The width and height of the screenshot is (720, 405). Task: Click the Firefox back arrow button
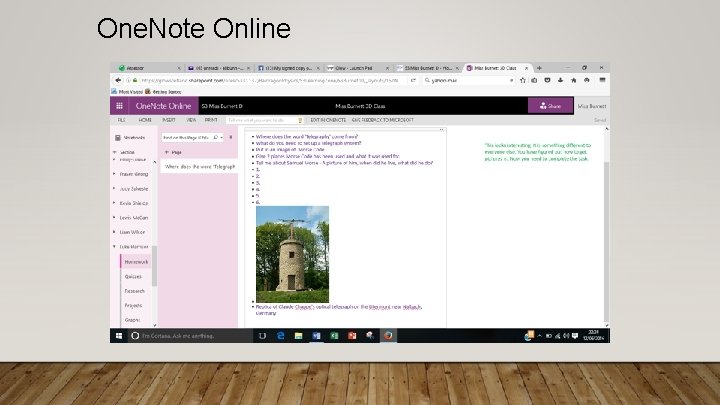click(118, 80)
